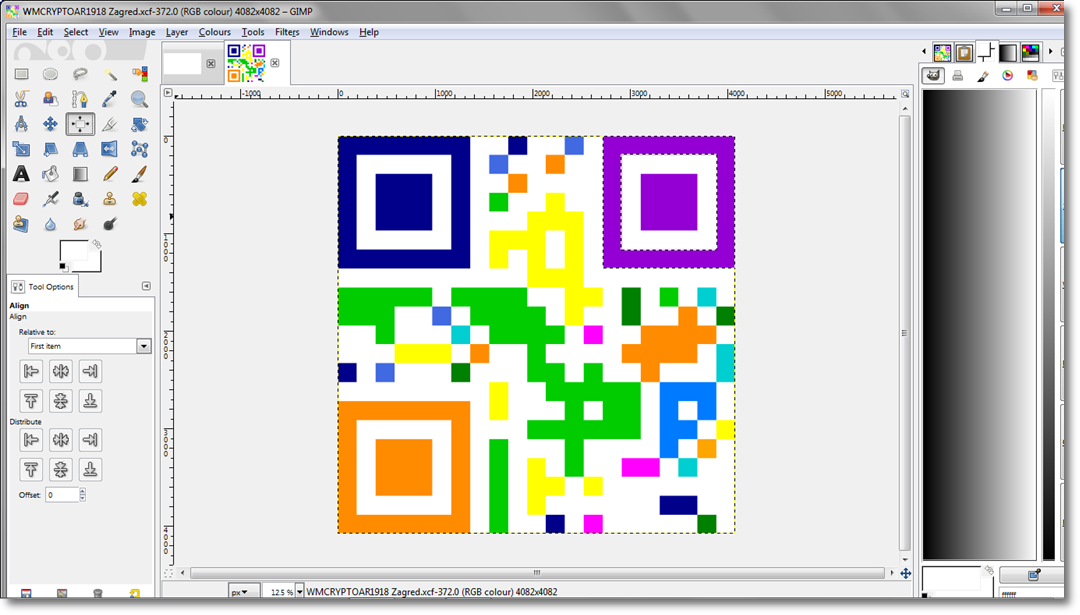Select the Select by Color tool
The image size is (1080, 615).
click(x=139, y=74)
